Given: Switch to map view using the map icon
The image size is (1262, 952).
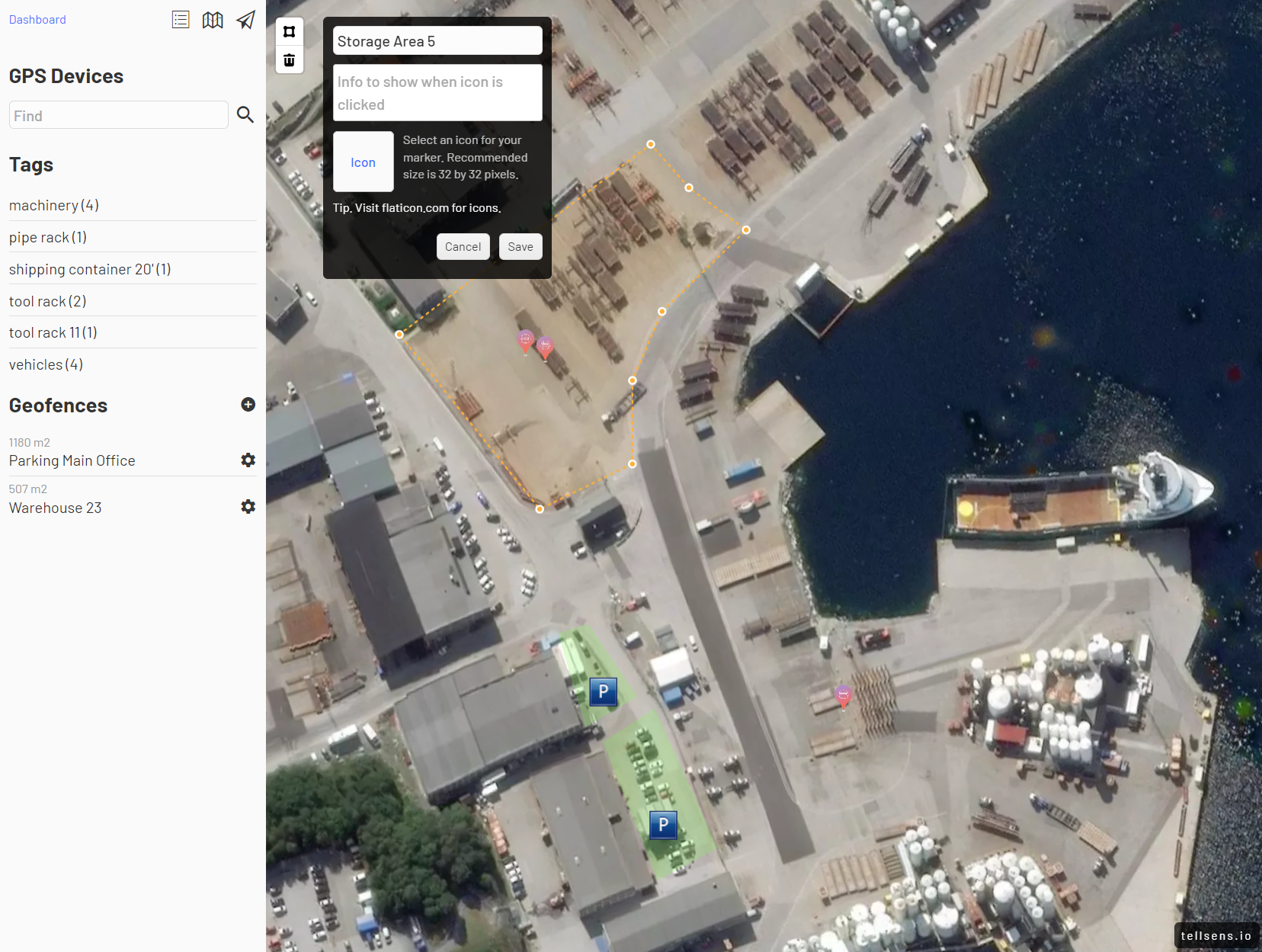Looking at the screenshot, I should 213,19.
